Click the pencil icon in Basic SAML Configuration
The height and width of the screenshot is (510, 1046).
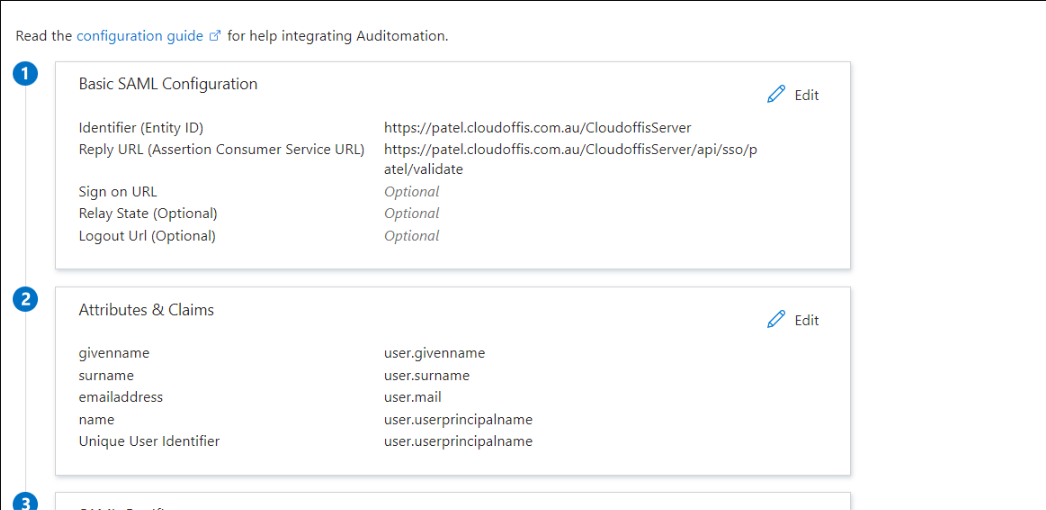[776, 95]
